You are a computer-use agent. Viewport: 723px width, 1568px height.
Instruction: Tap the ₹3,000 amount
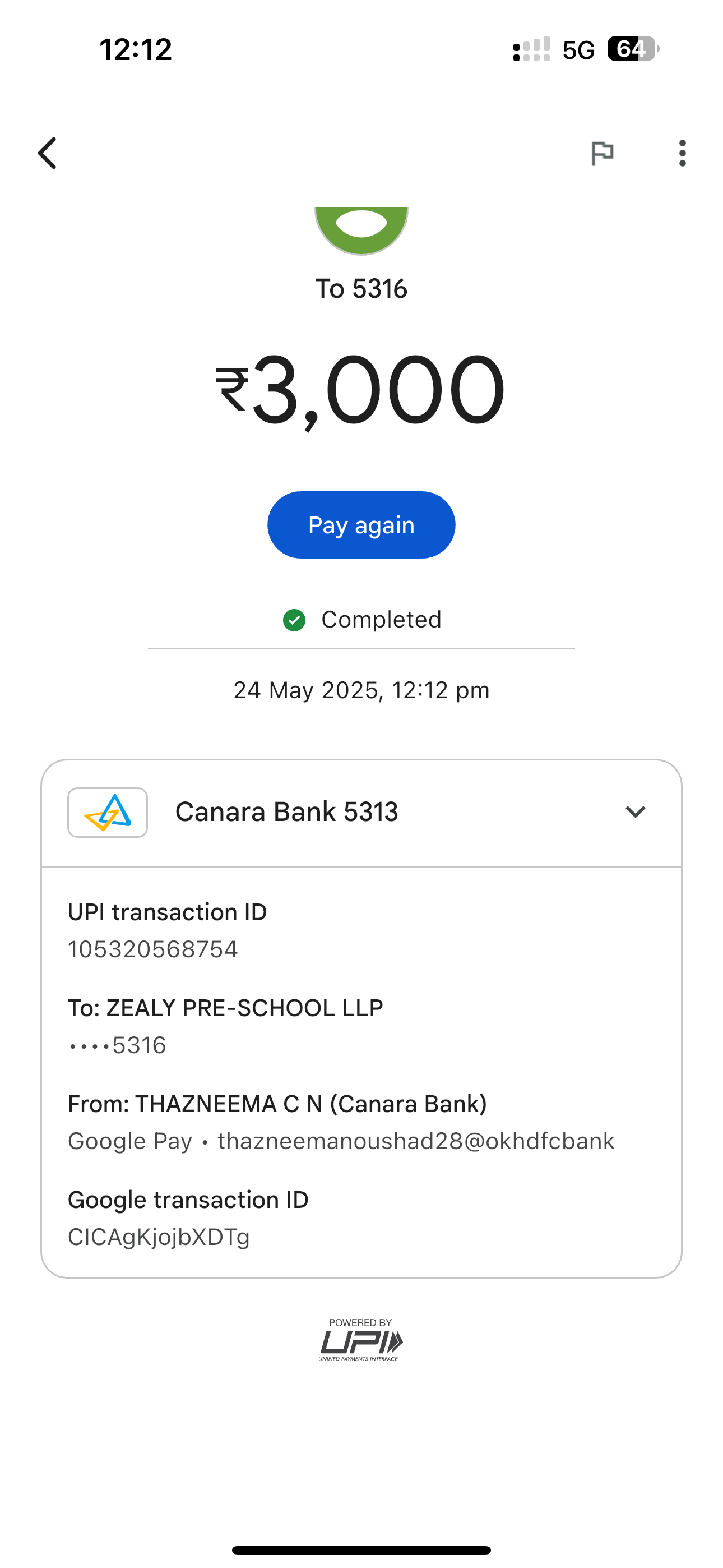[x=361, y=390]
